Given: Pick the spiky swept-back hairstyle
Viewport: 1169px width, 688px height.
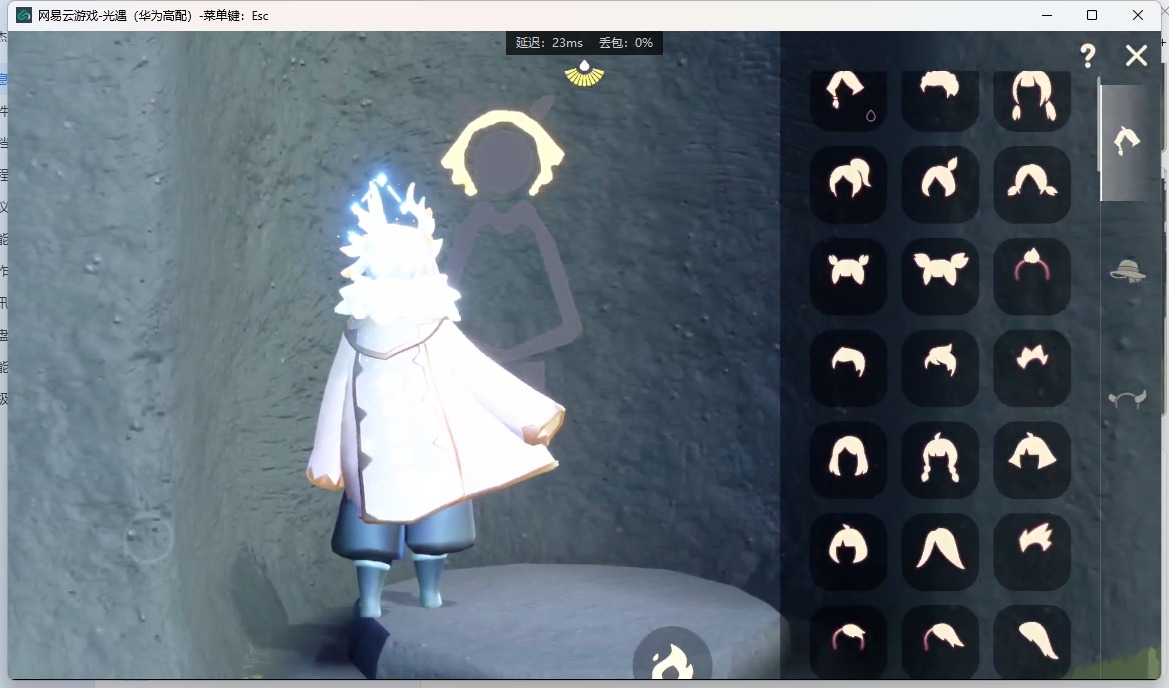Looking at the screenshot, I should tap(1032, 551).
